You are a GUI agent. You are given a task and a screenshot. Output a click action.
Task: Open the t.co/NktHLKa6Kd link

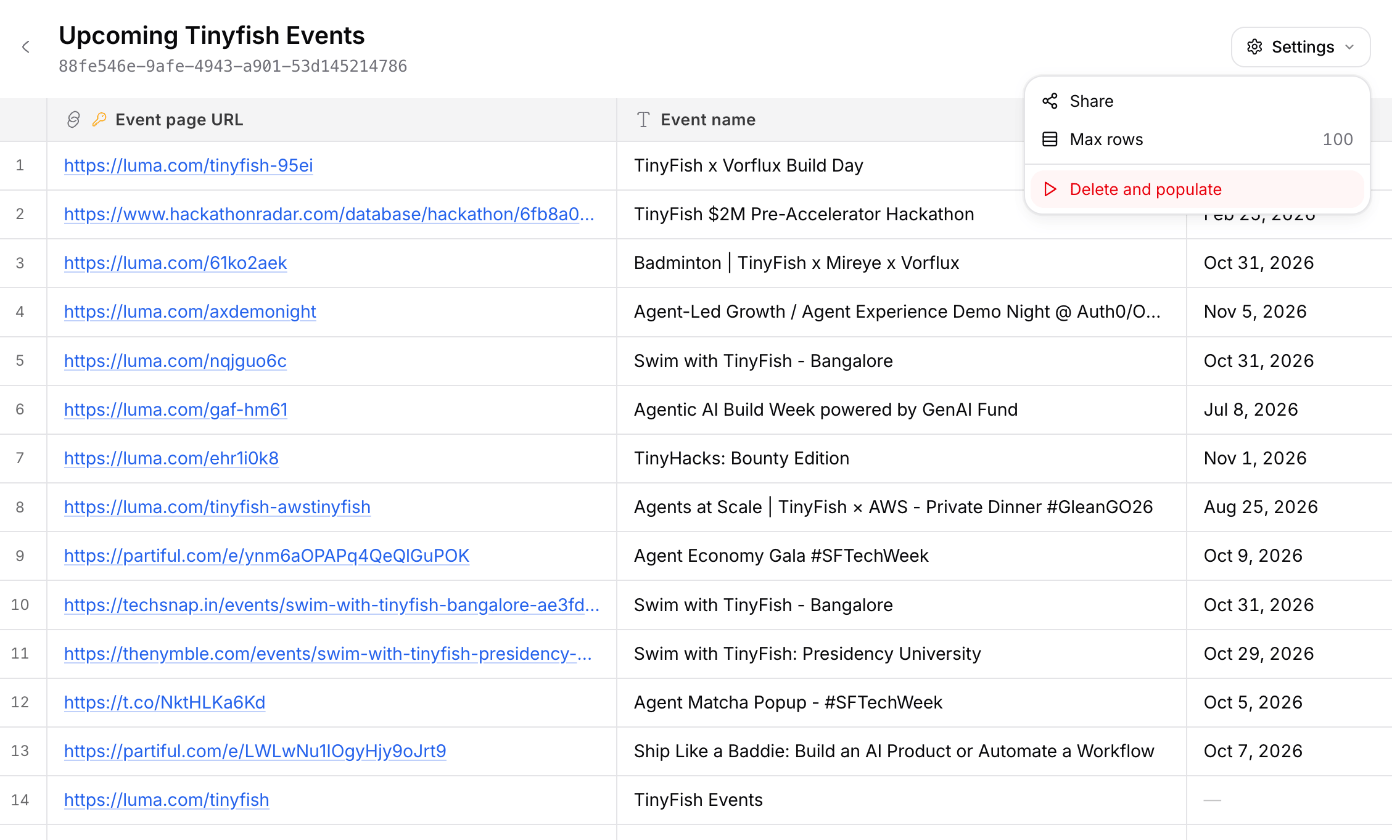click(x=165, y=703)
